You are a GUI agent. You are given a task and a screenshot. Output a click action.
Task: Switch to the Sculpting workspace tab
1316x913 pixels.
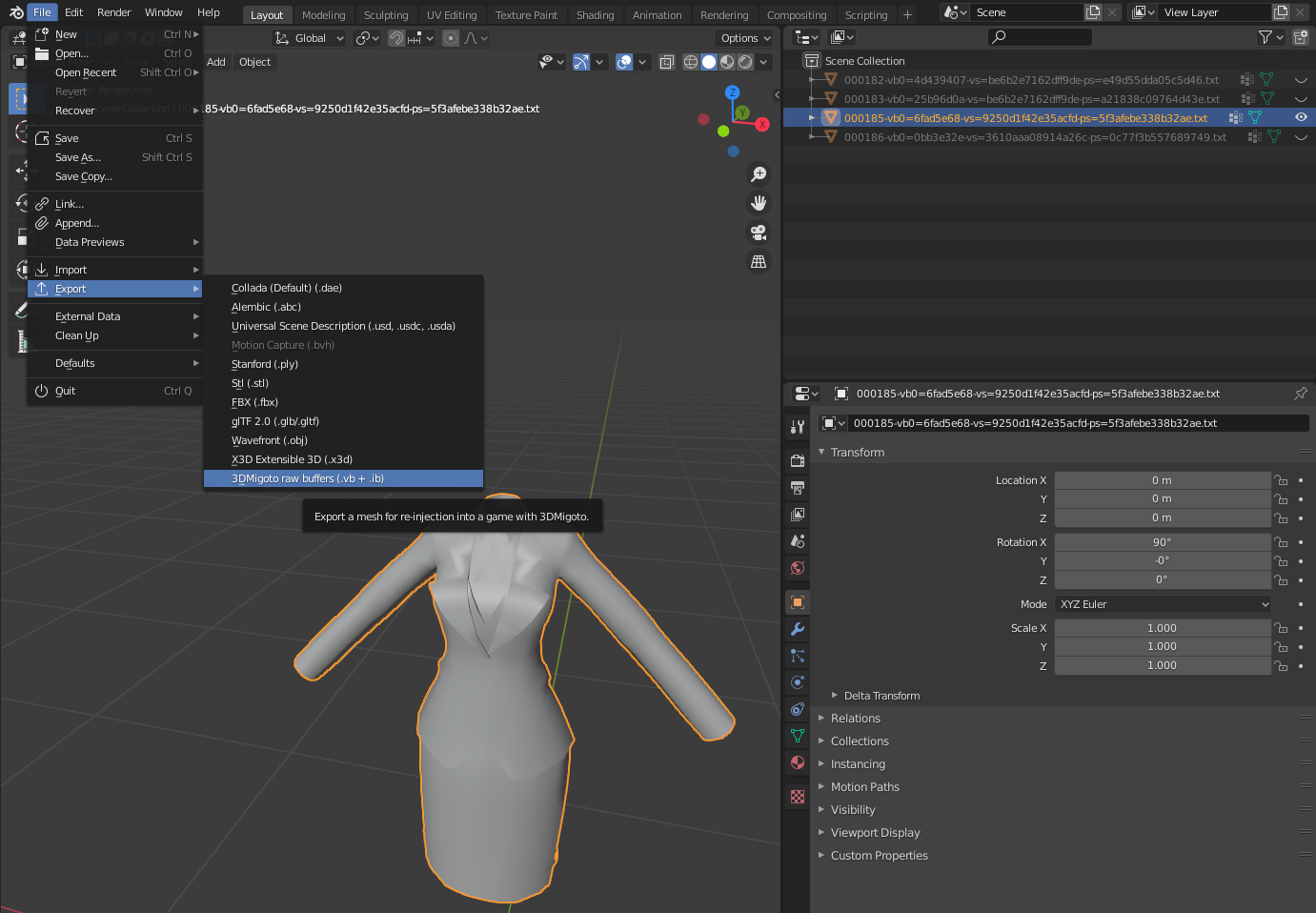tap(386, 15)
